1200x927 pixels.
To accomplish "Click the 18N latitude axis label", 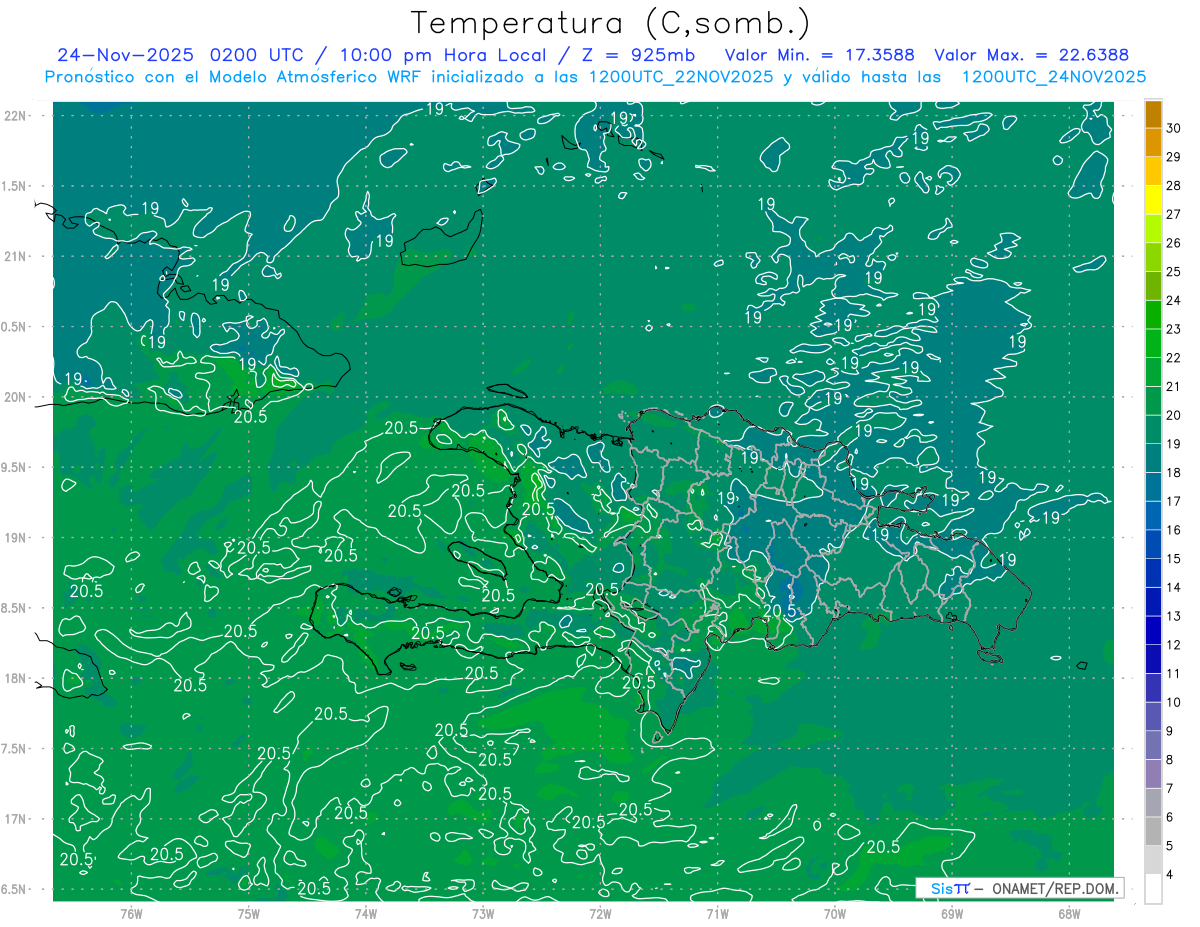I will pos(16,679).
